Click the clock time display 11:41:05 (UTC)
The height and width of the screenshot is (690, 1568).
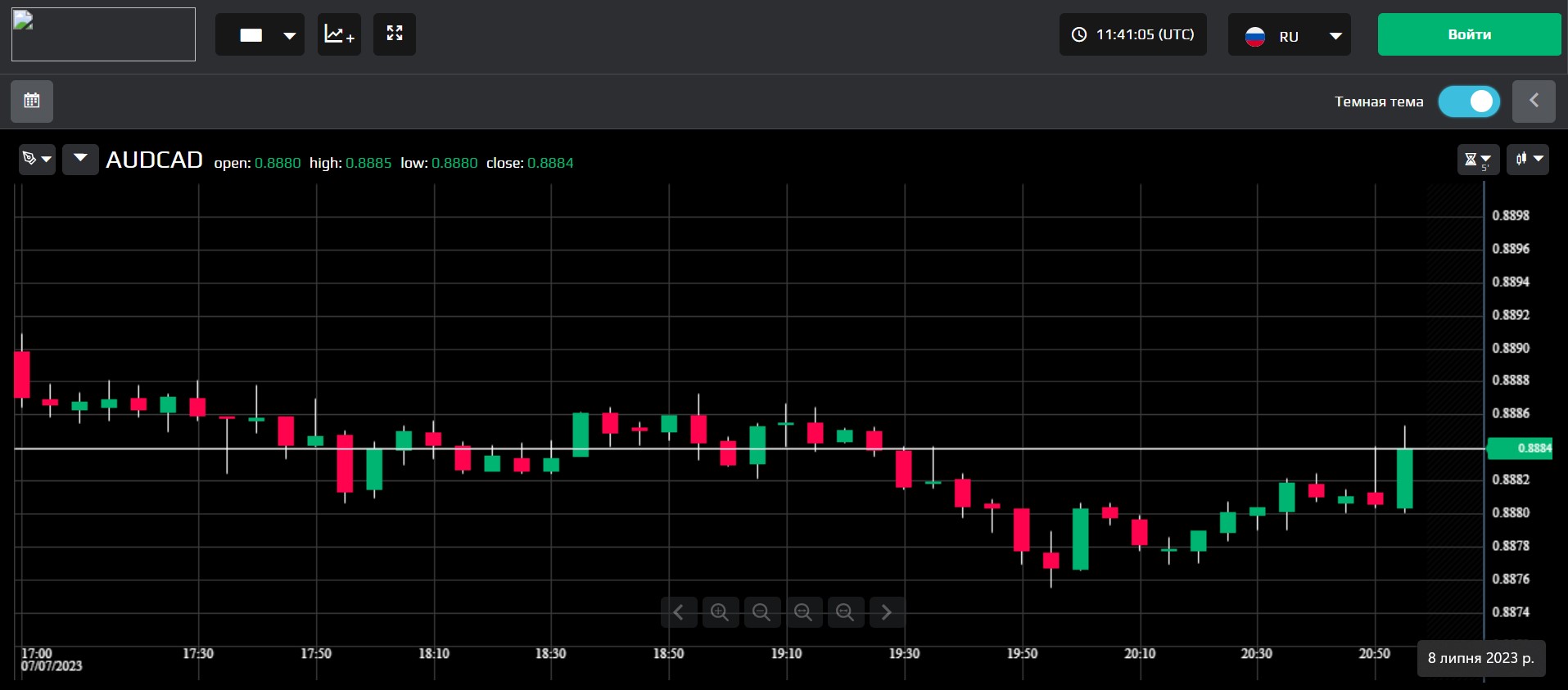(x=1133, y=34)
